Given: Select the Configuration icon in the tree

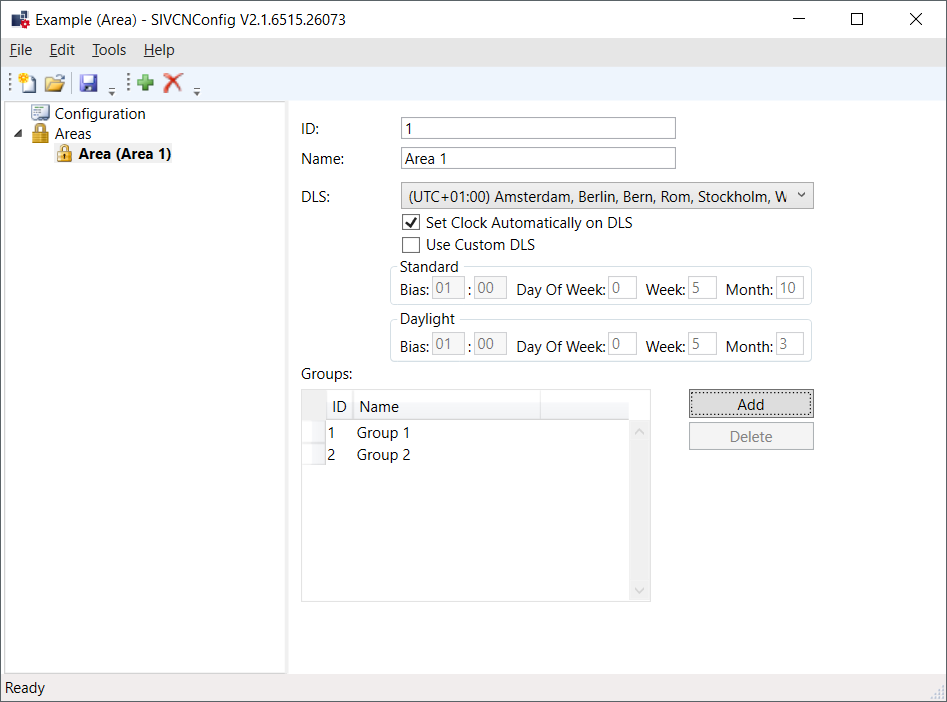Looking at the screenshot, I should click(40, 114).
